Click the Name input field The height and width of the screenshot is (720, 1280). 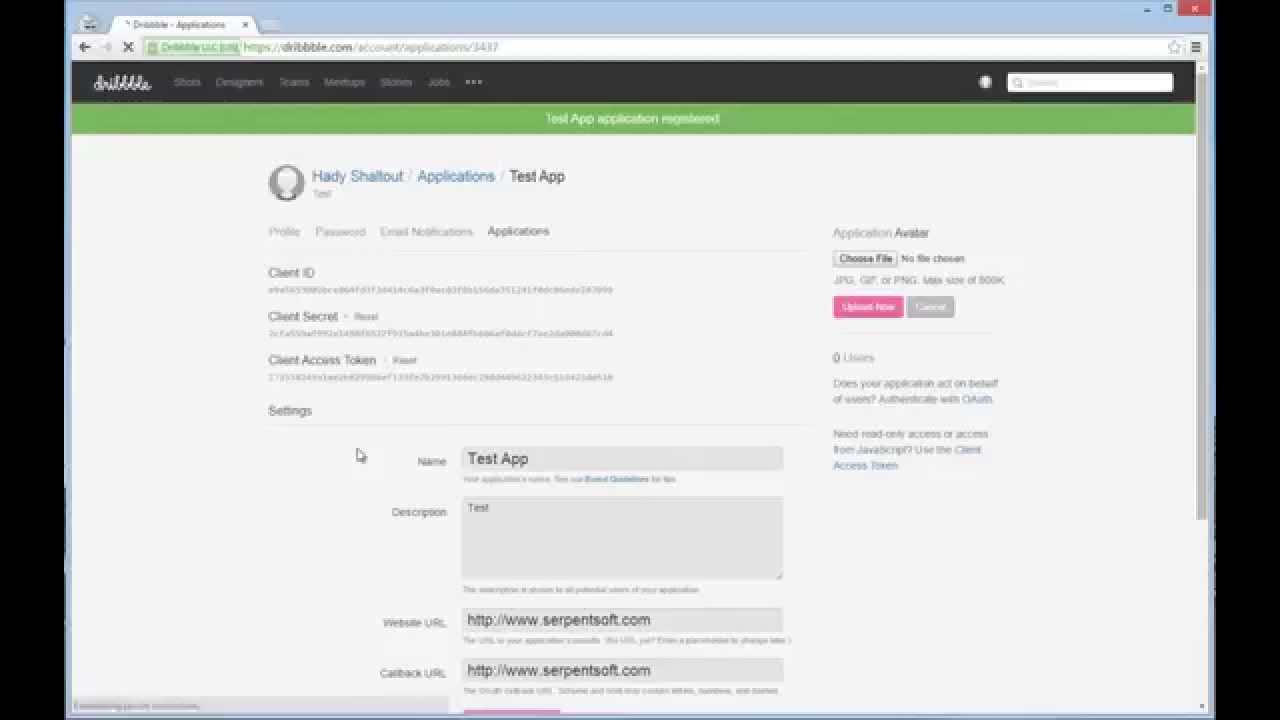coord(622,459)
